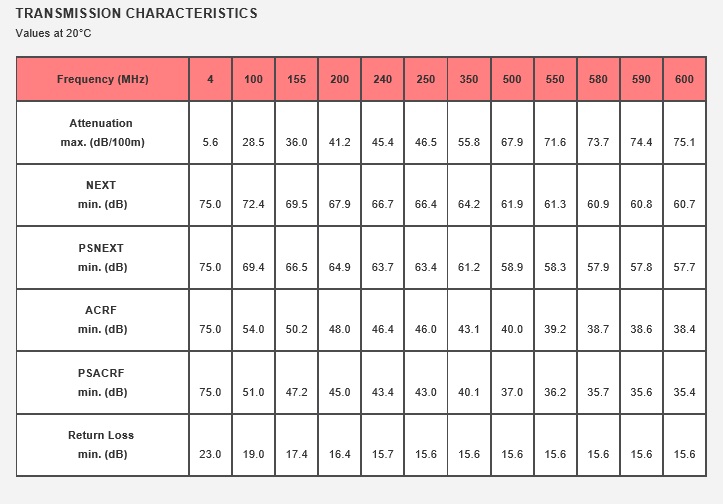Select the 250 MHz column header

click(x=426, y=79)
